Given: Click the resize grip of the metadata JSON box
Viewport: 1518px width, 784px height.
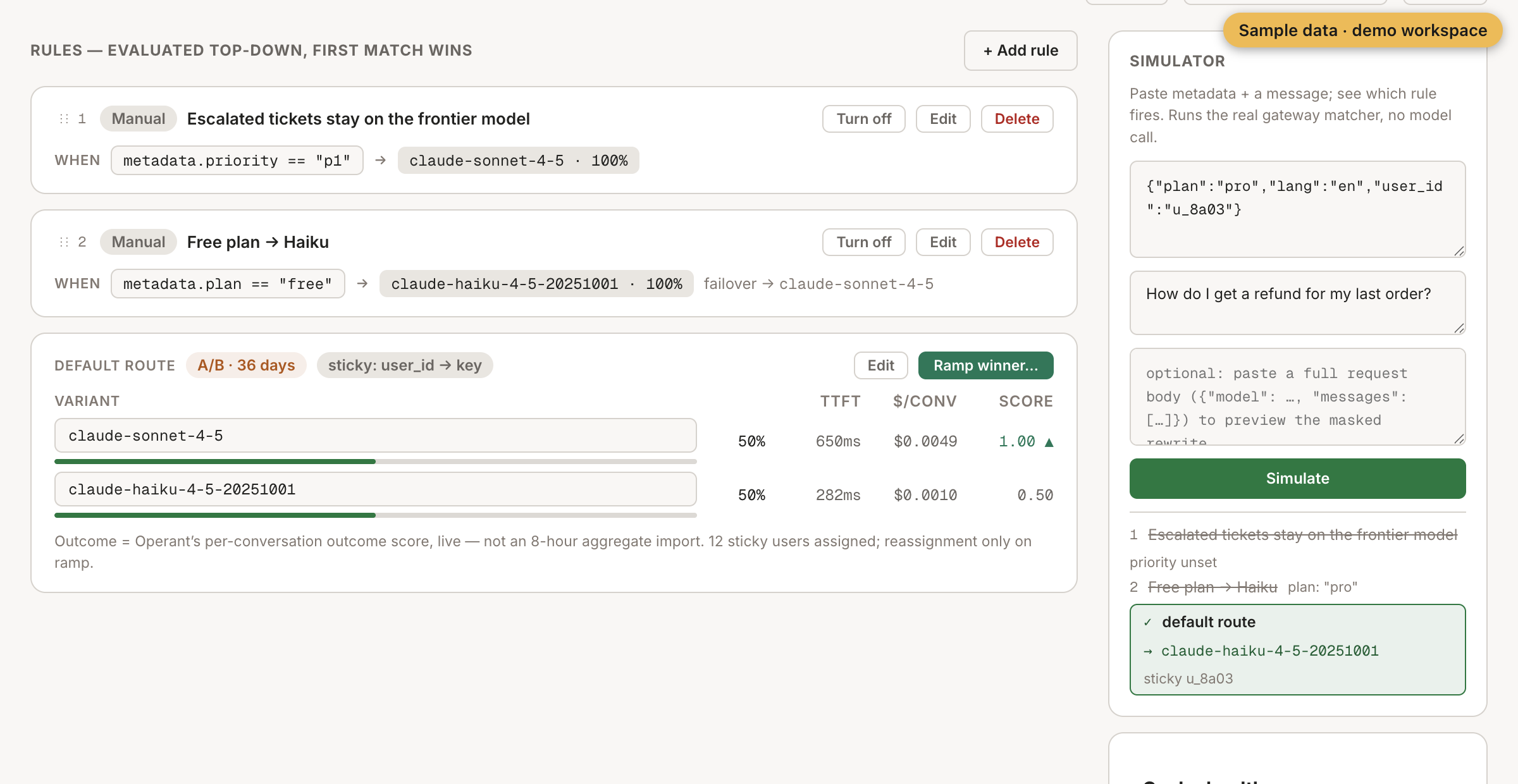Looking at the screenshot, I should pyautogui.click(x=1459, y=251).
